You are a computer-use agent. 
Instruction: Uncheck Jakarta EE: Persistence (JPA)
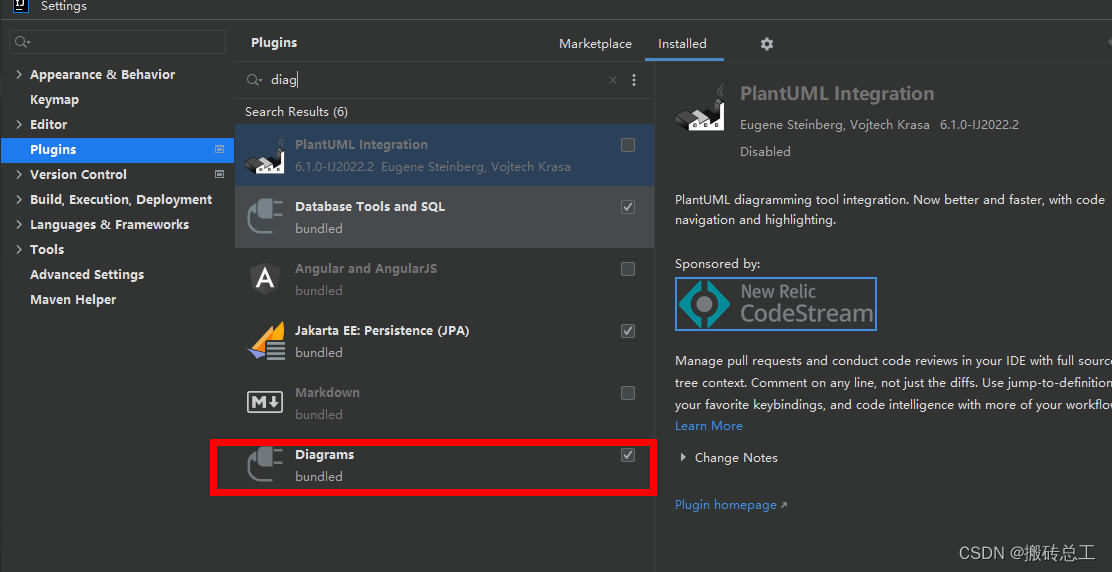(628, 331)
